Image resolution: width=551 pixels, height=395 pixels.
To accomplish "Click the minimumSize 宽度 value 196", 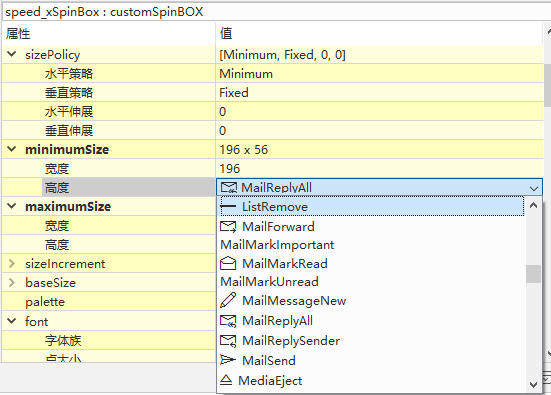I will [229, 169].
